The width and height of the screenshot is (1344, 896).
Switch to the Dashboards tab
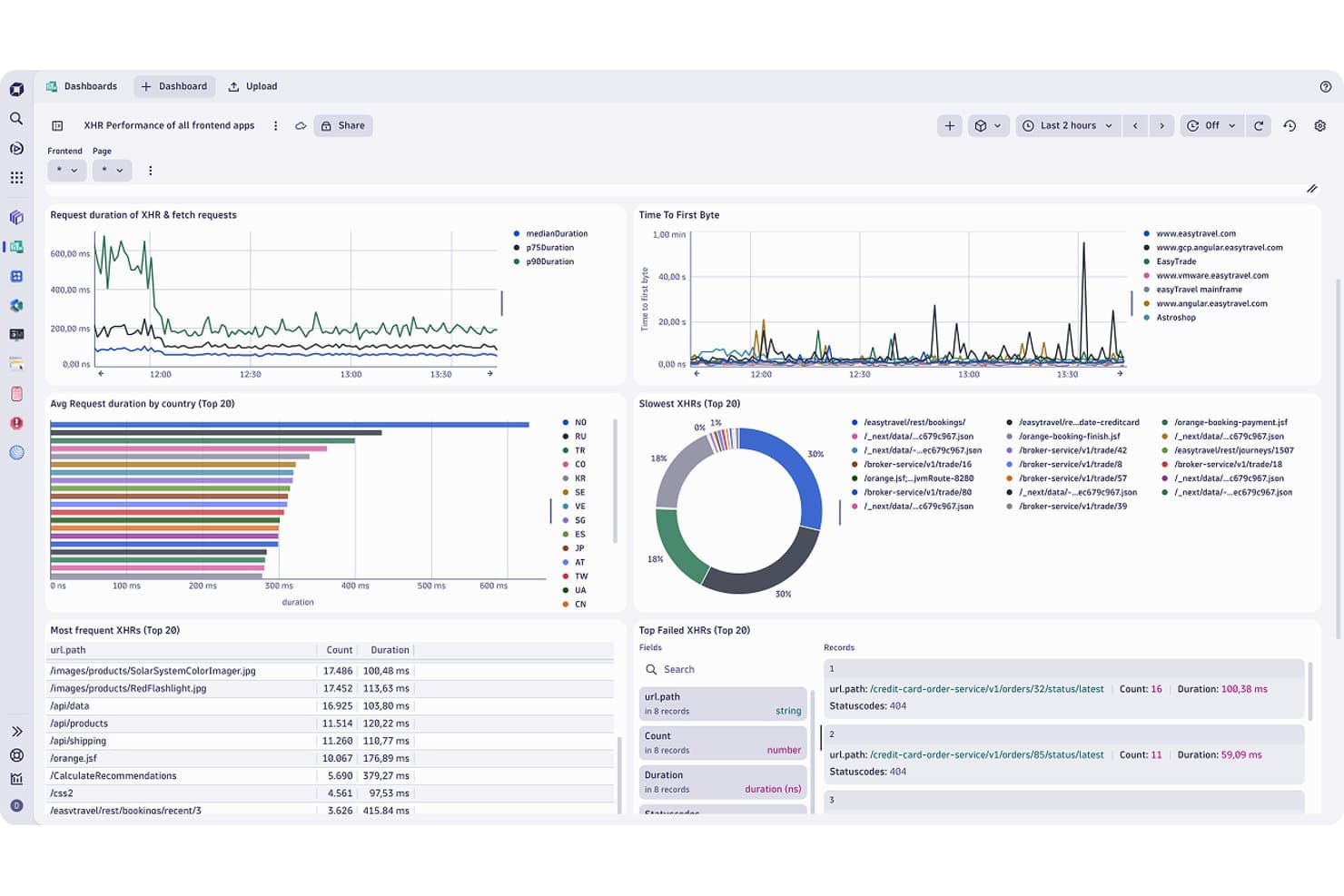82,86
